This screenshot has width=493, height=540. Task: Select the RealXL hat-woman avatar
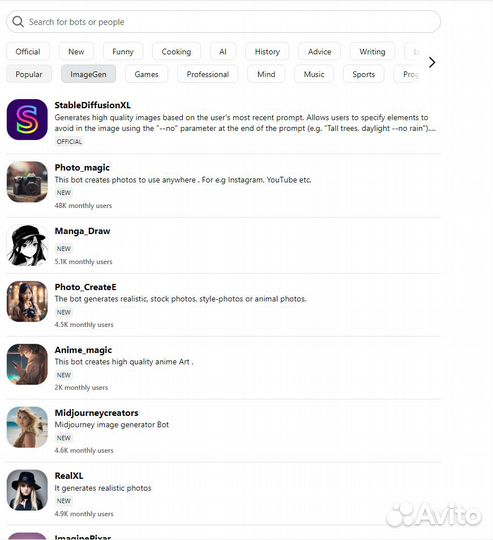click(27, 490)
